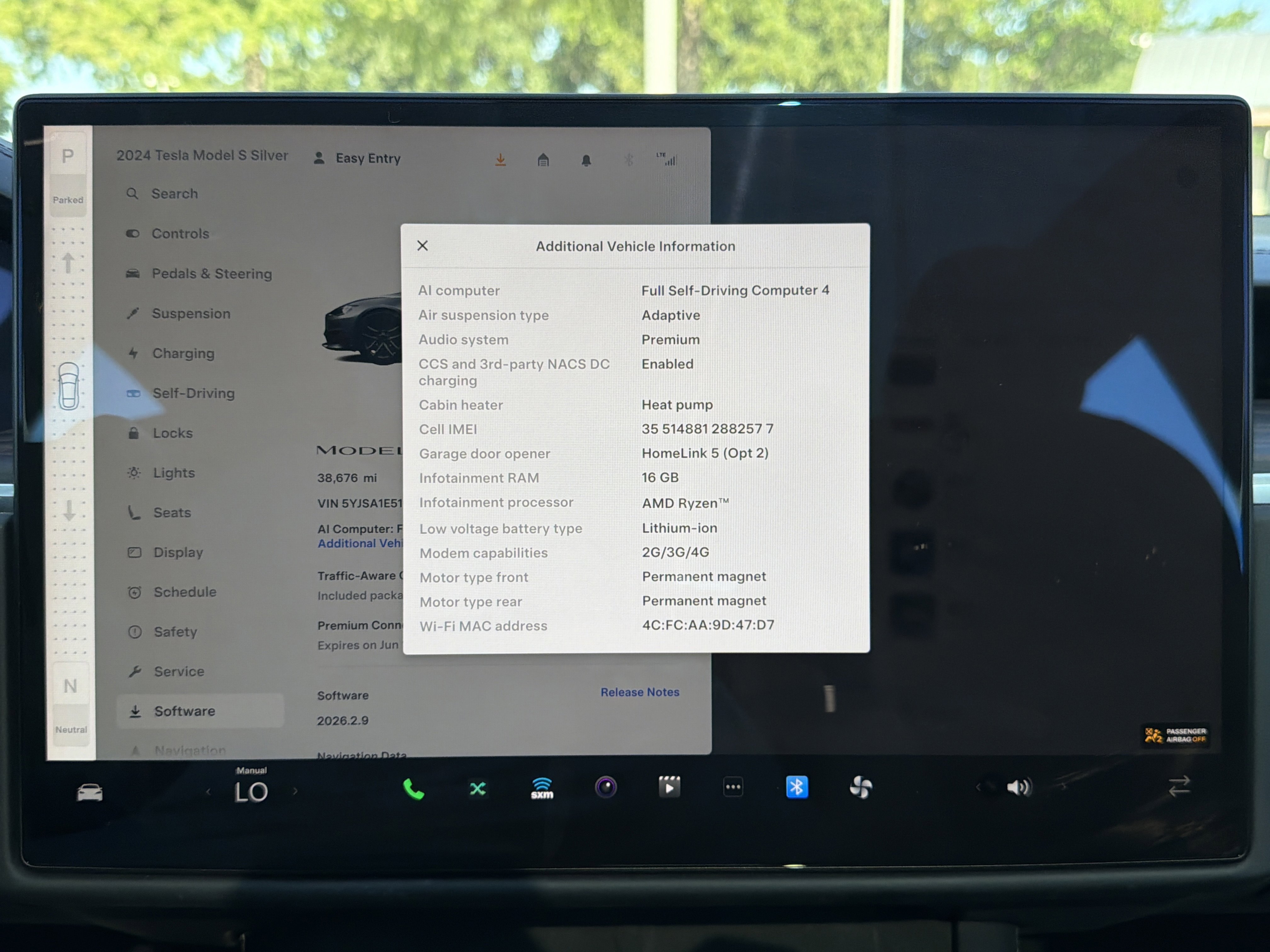Viewport: 1270px width, 952px height.
Task: Tap the car controls icon in the dock
Action: pyautogui.click(x=90, y=792)
